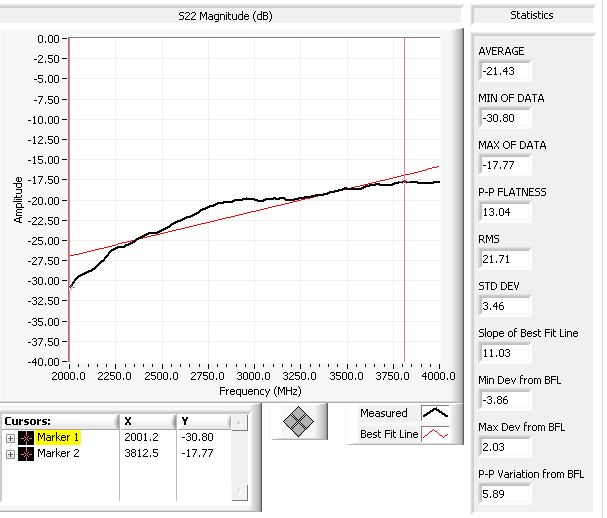Click the 2000.0 x-axis start value
607x518 pixels.
[x=69, y=376]
